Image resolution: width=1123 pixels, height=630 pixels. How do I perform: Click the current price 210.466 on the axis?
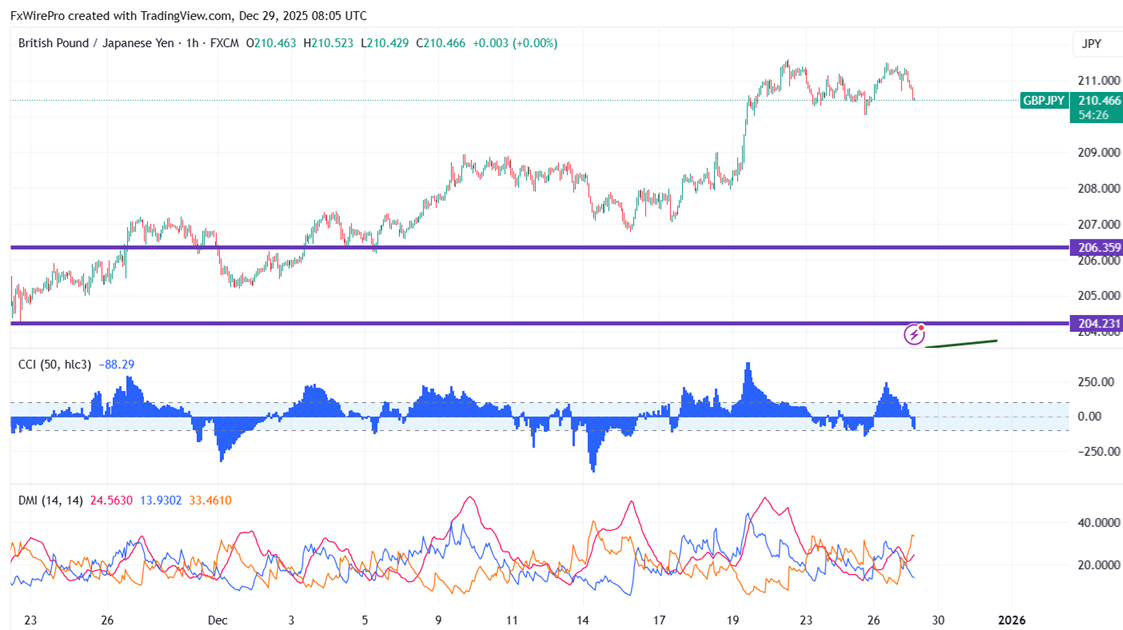(x=1099, y=101)
